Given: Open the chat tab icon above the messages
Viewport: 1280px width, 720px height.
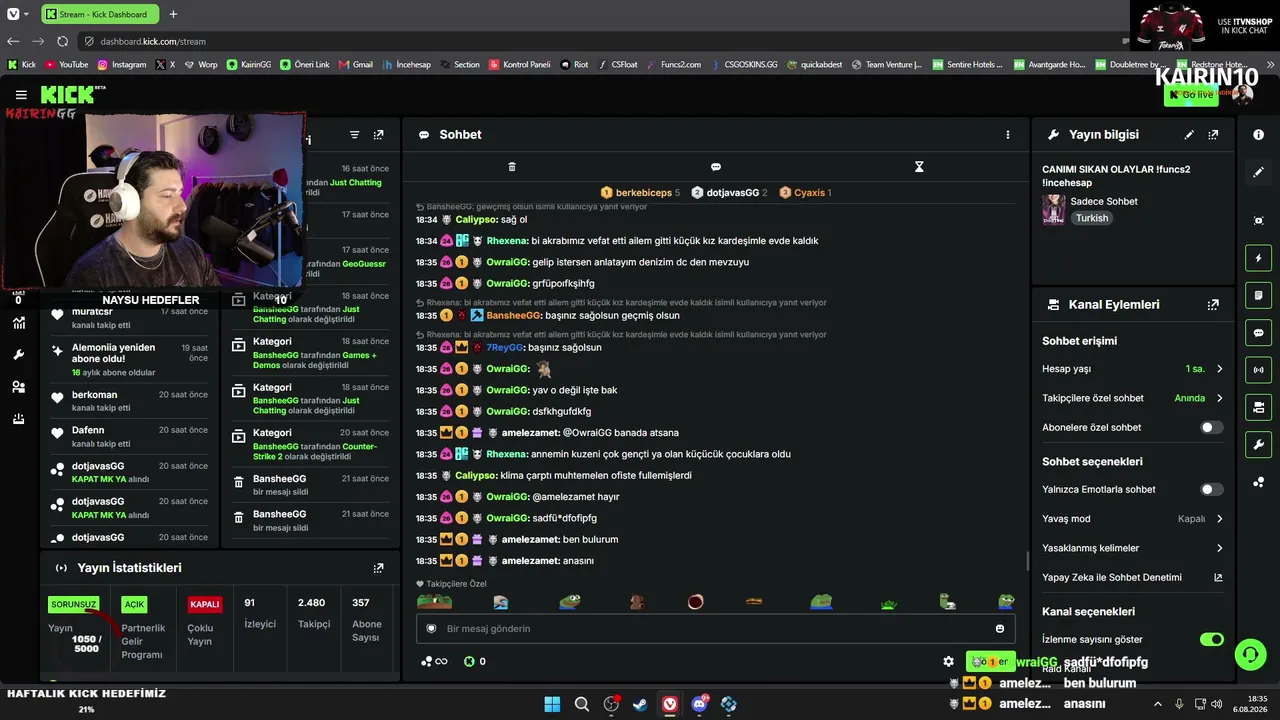Looking at the screenshot, I should (716, 167).
